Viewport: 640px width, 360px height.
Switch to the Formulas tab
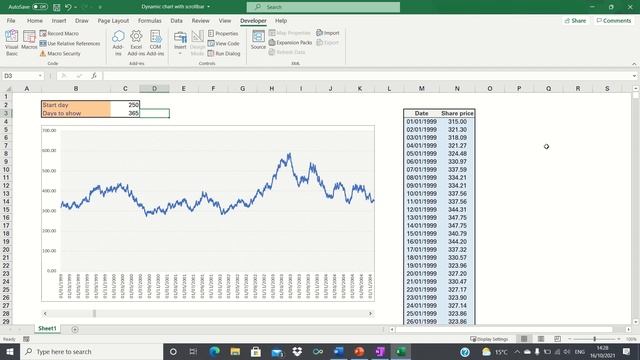149,20
